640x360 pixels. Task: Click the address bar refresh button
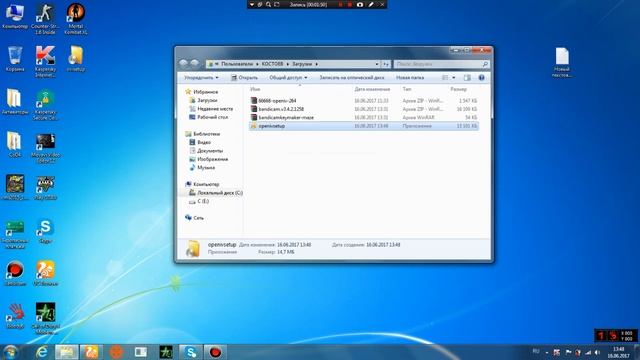(386, 64)
